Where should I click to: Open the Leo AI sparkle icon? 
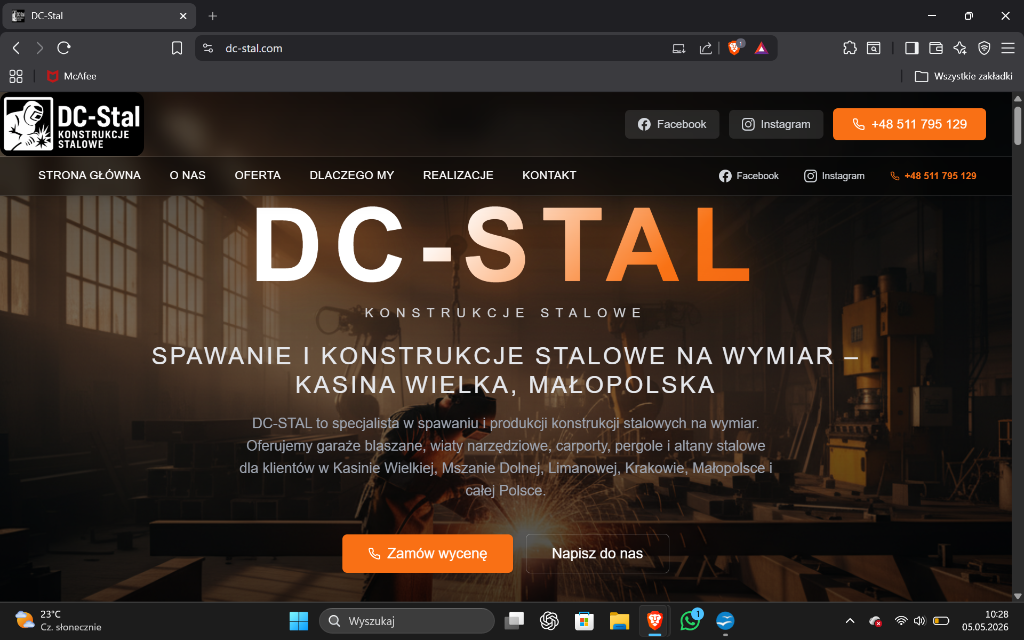[x=960, y=48]
